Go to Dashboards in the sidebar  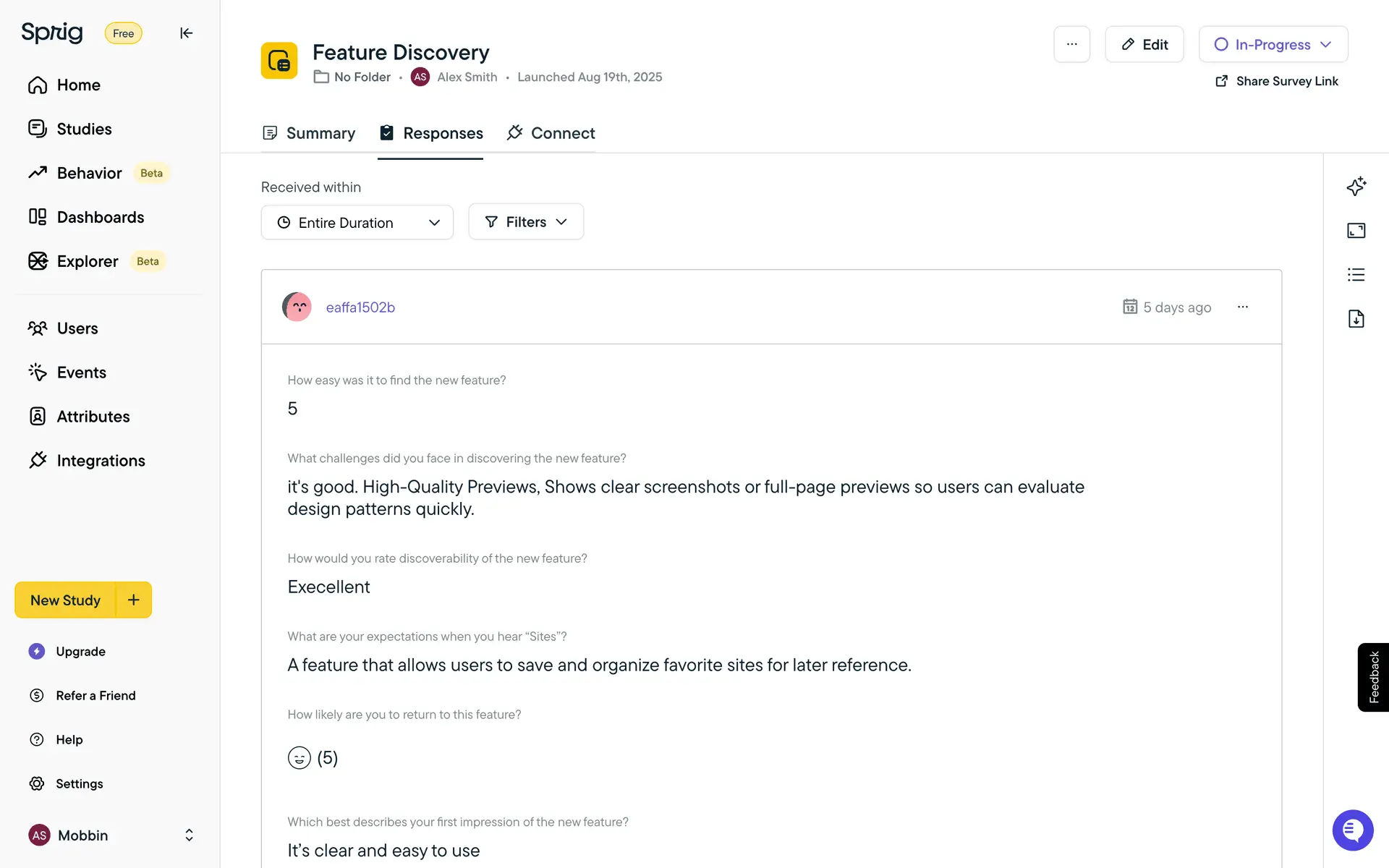[x=100, y=217]
